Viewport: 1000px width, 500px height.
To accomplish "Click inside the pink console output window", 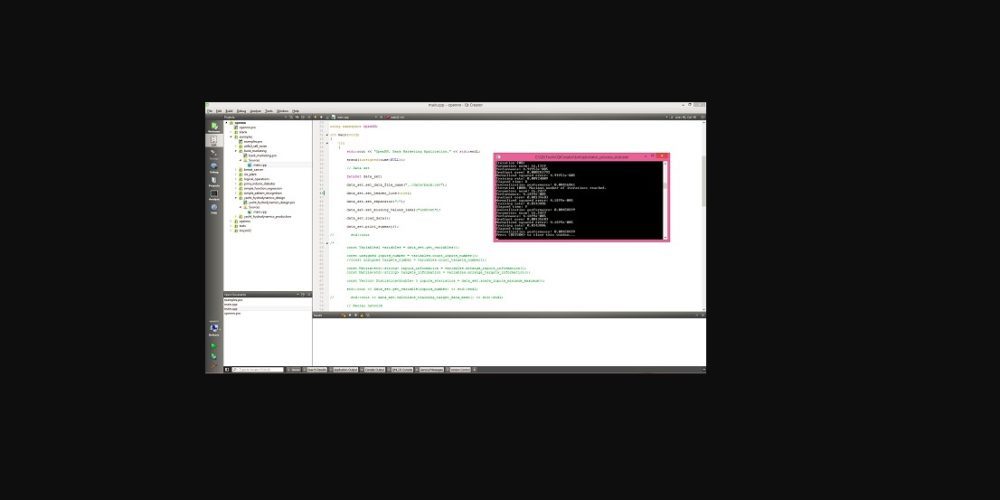I will click(580, 200).
